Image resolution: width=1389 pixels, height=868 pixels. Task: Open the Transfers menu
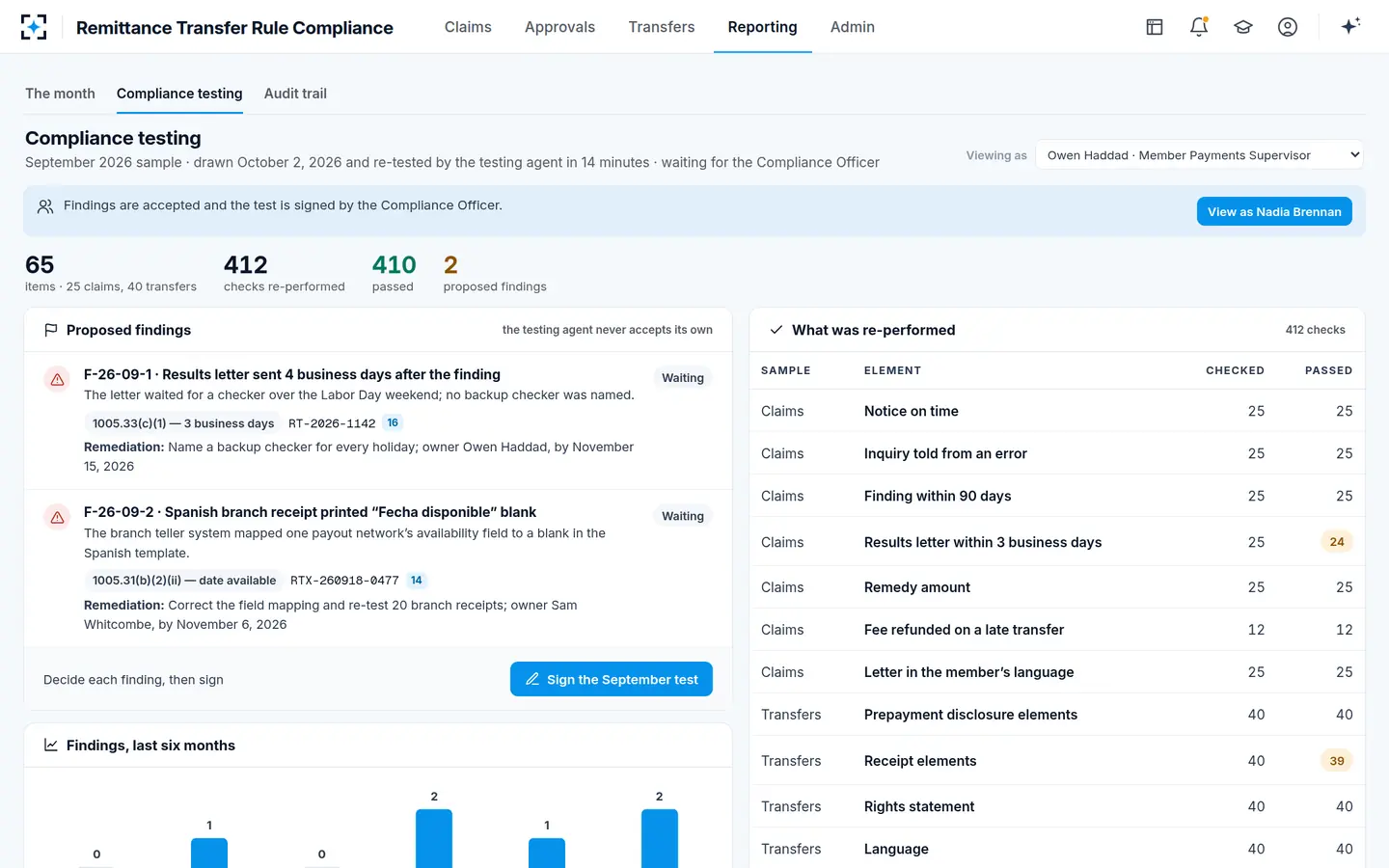(662, 27)
